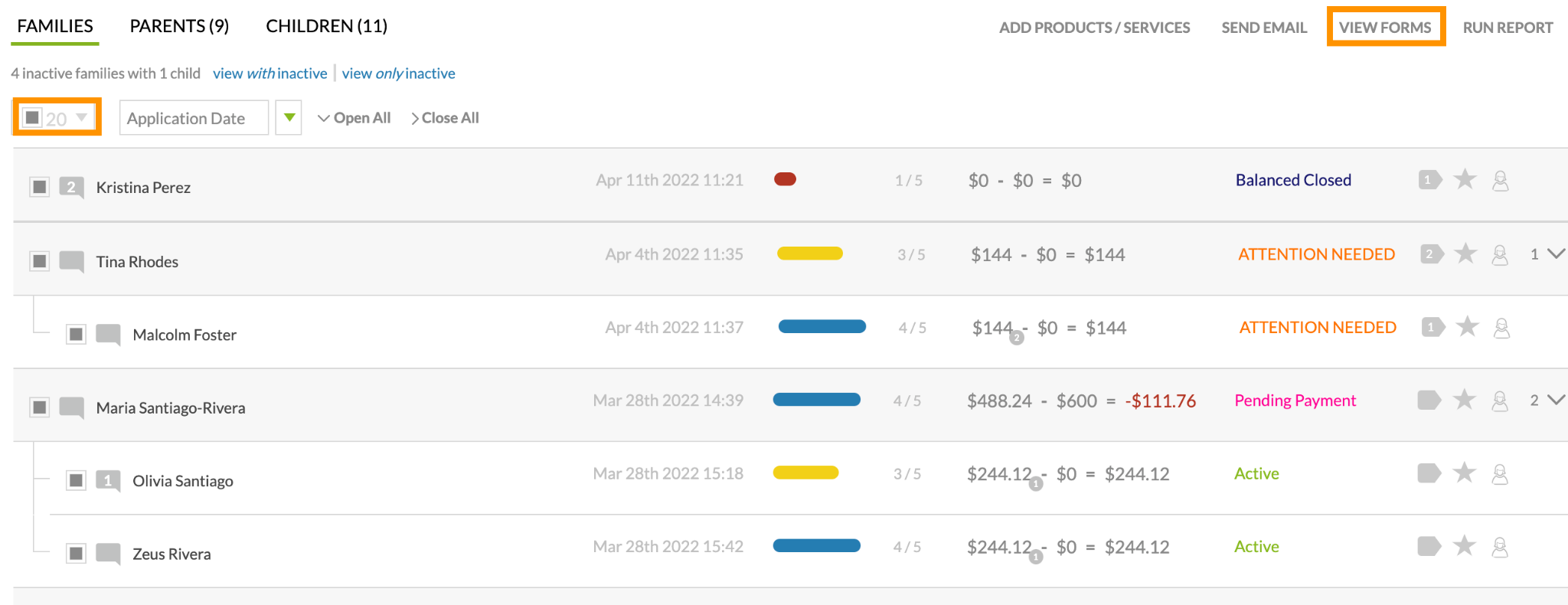Toggle checkbox for Zeus Rivera
Image resolution: width=1568 pixels, height=605 pixels.
click(76, 553)
